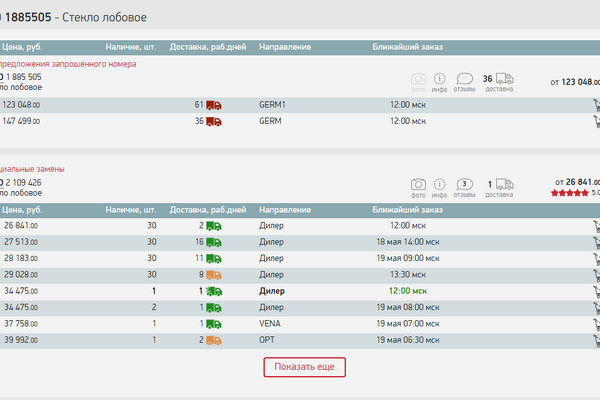Add the GERM offer to cart
The height and width of the screenshot is (400, 600).
[x=596, y=122]
